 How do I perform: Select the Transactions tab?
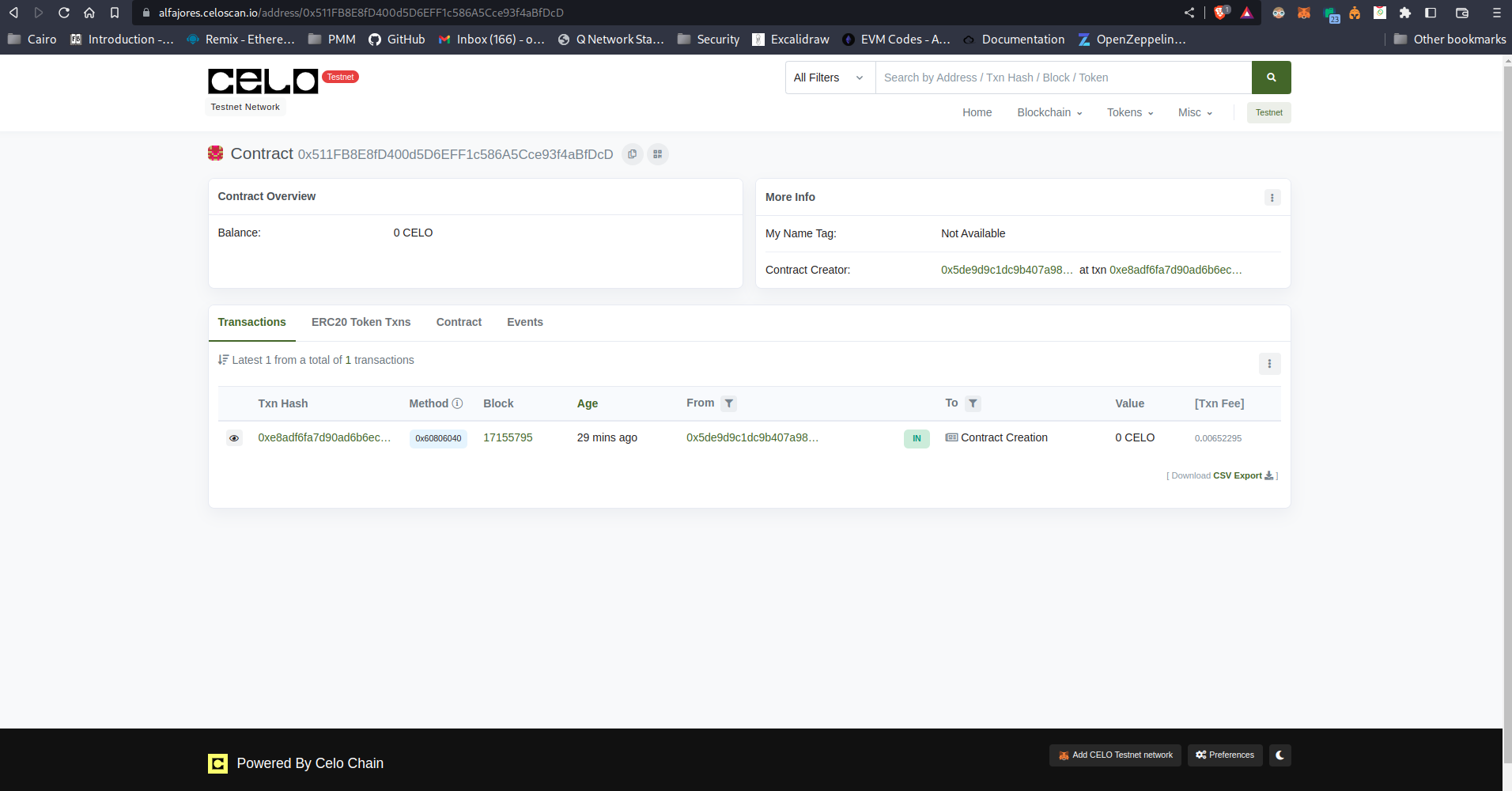(x=252, y=322)
